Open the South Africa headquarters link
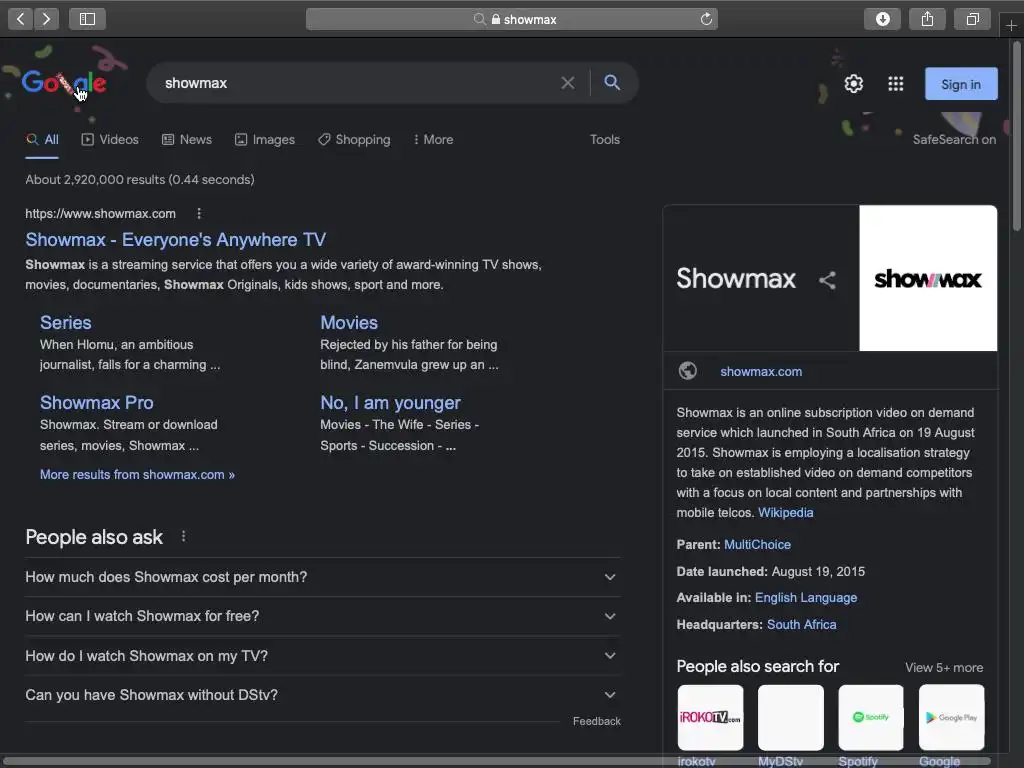Viewport: 1024px width, 768px height. point(801,624)
